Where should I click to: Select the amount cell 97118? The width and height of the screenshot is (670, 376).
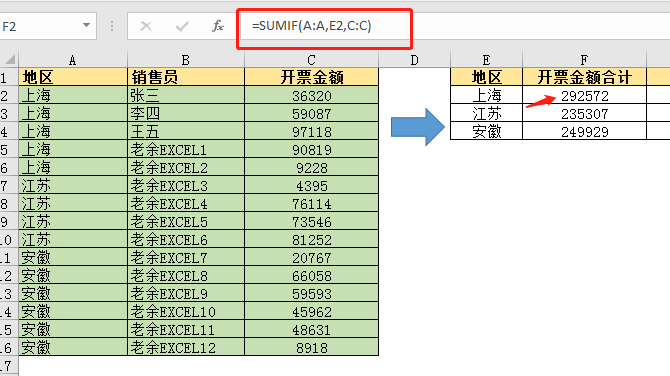[311, 131]
